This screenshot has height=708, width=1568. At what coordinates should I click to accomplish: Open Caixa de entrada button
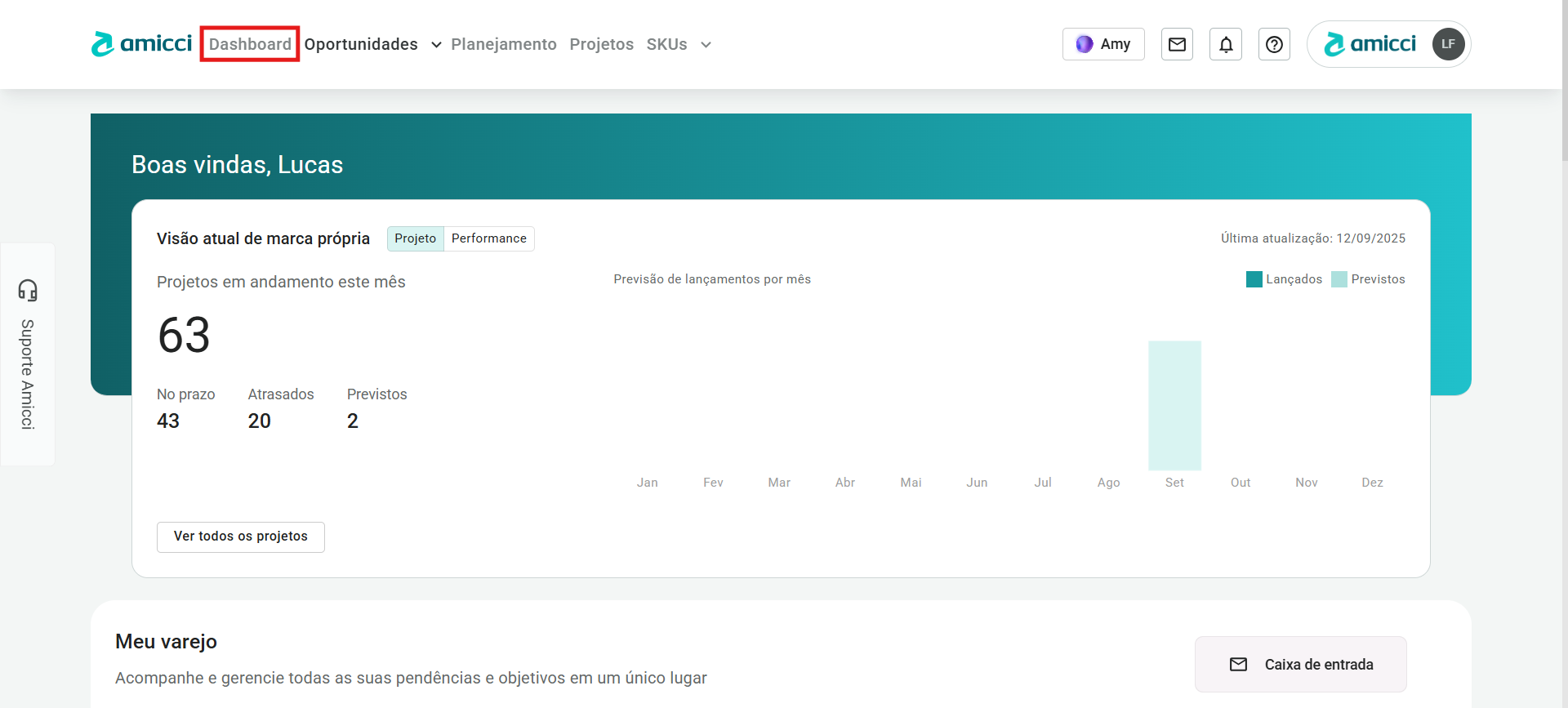[1300, 665]
